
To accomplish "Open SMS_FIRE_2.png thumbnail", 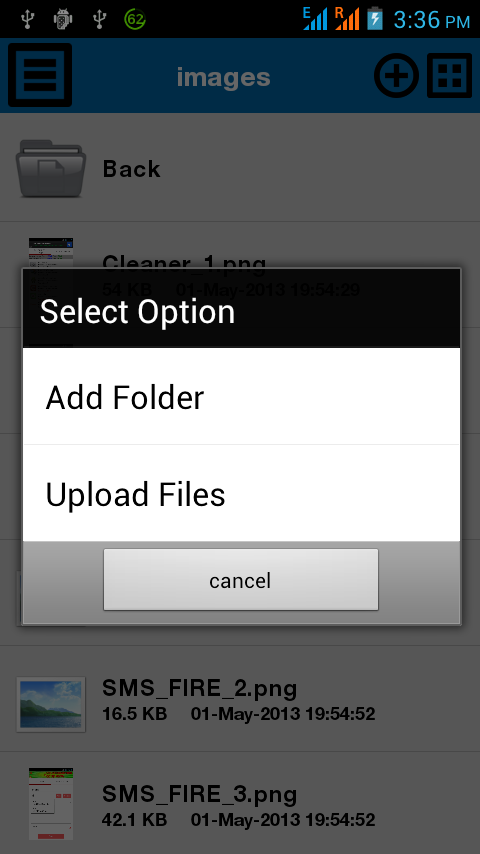I will point(51,704).
